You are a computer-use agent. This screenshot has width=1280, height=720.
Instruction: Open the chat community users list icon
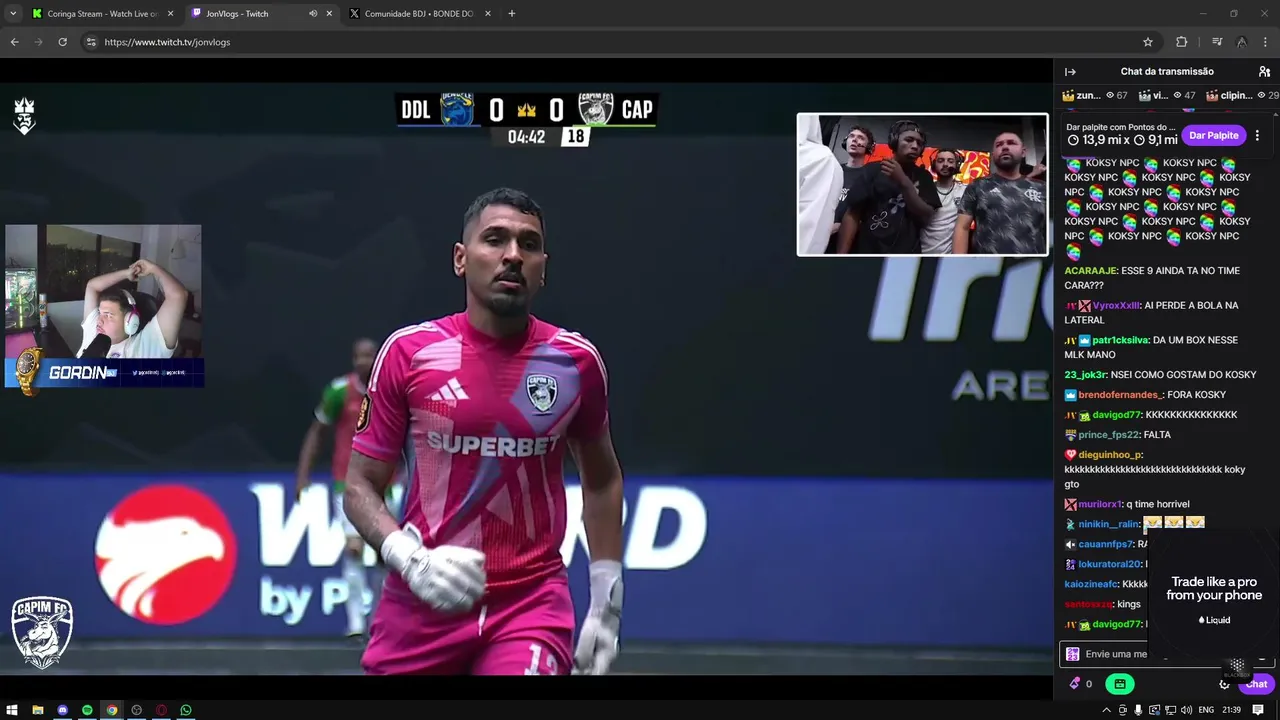(x=1264, y=72)
